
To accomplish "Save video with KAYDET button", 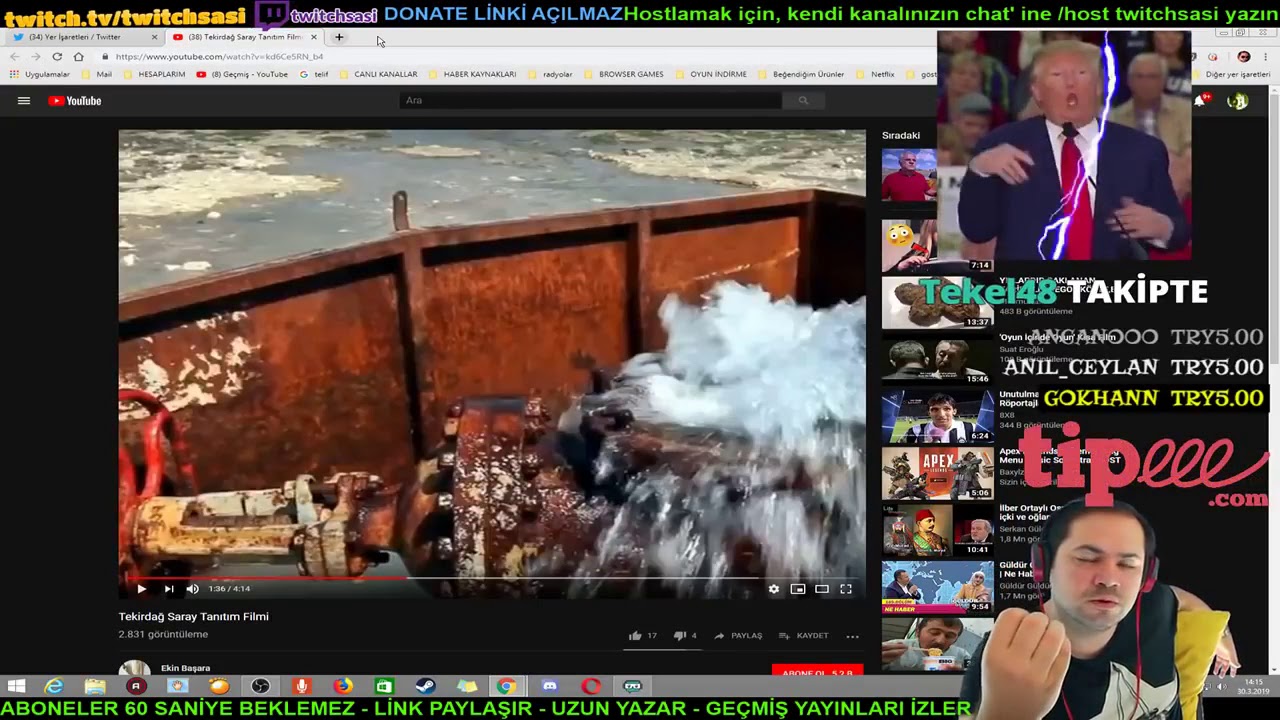I will (804, 635).
